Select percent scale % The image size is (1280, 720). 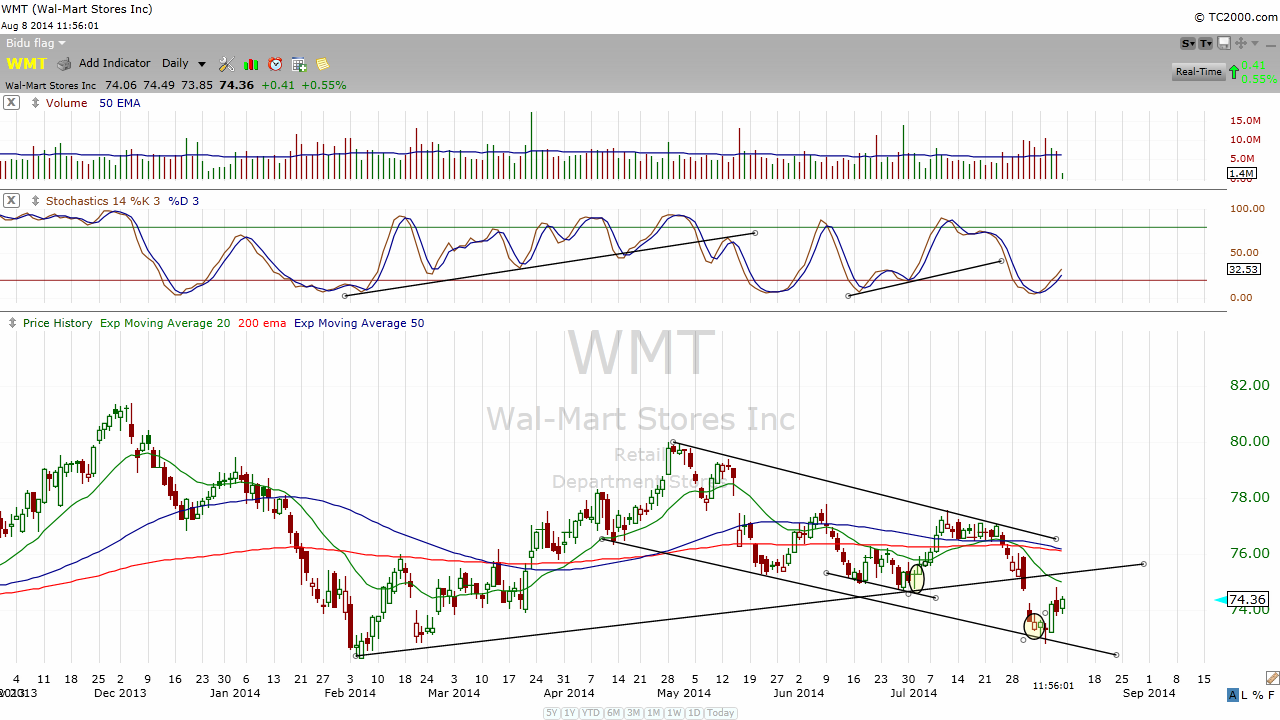[1259, 695]
